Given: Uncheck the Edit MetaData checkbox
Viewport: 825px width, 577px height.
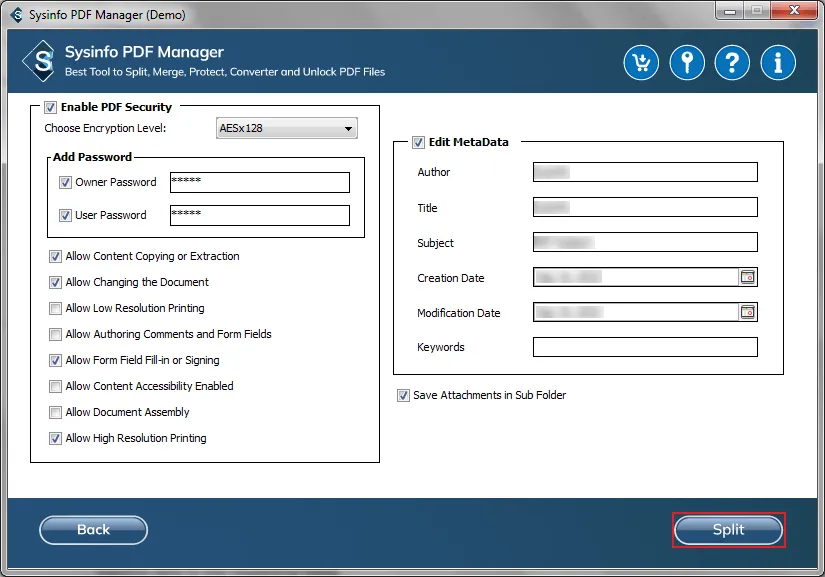Looking at the screenshot, I should 419,142.
